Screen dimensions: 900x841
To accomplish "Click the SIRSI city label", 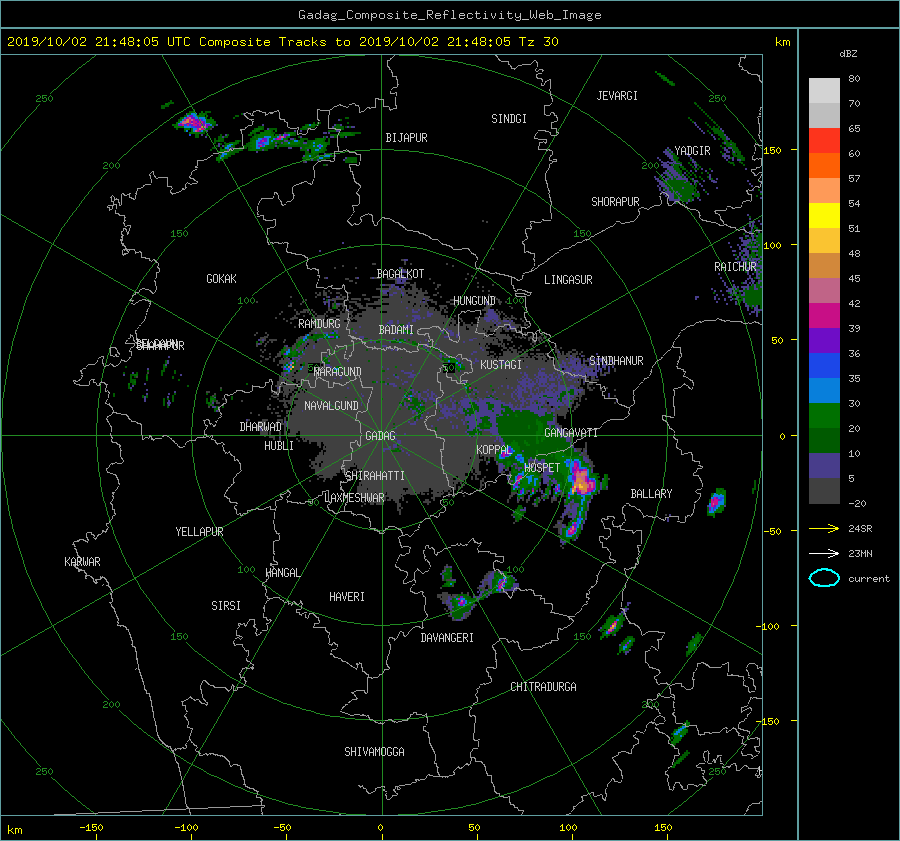I will coord(226,606).
